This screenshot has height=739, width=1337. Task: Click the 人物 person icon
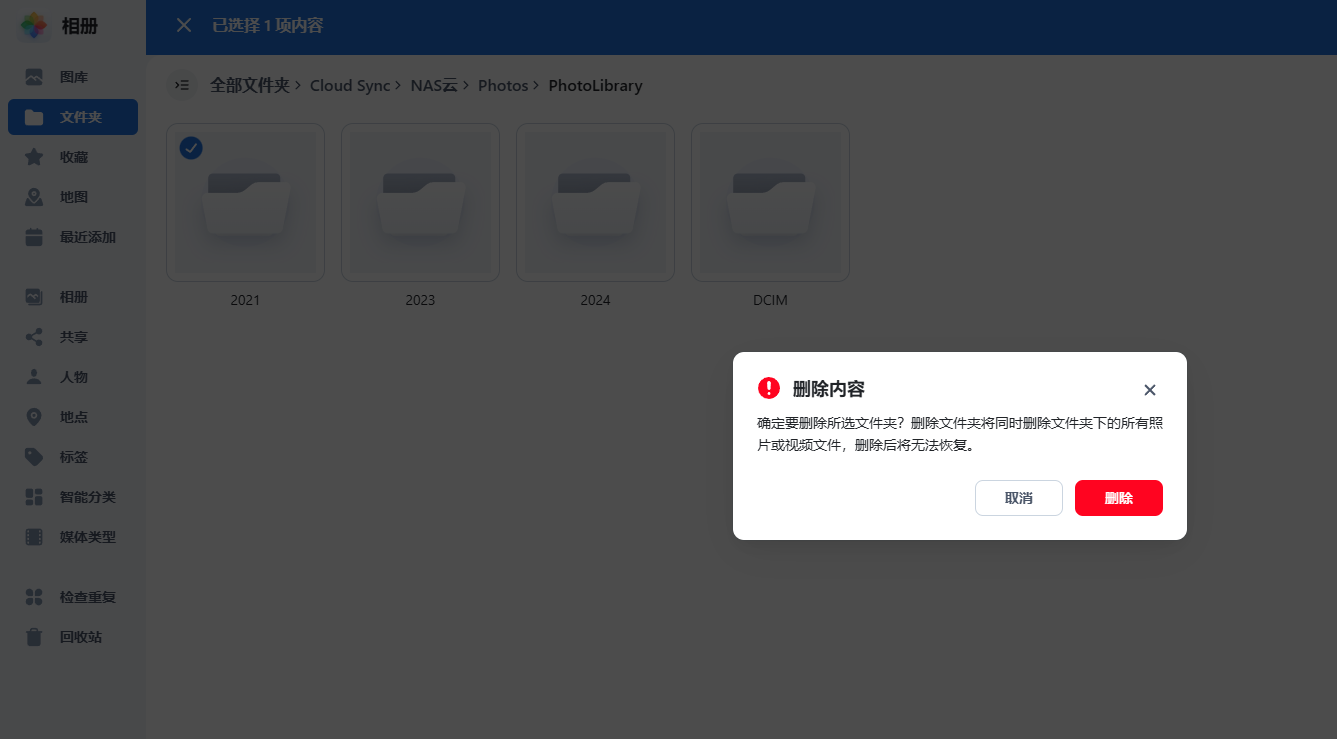(34, 377)
